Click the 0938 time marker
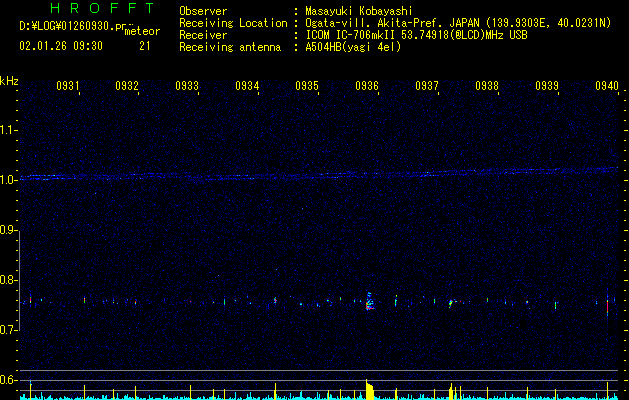629x400 pixels. [x=487, y=85]
